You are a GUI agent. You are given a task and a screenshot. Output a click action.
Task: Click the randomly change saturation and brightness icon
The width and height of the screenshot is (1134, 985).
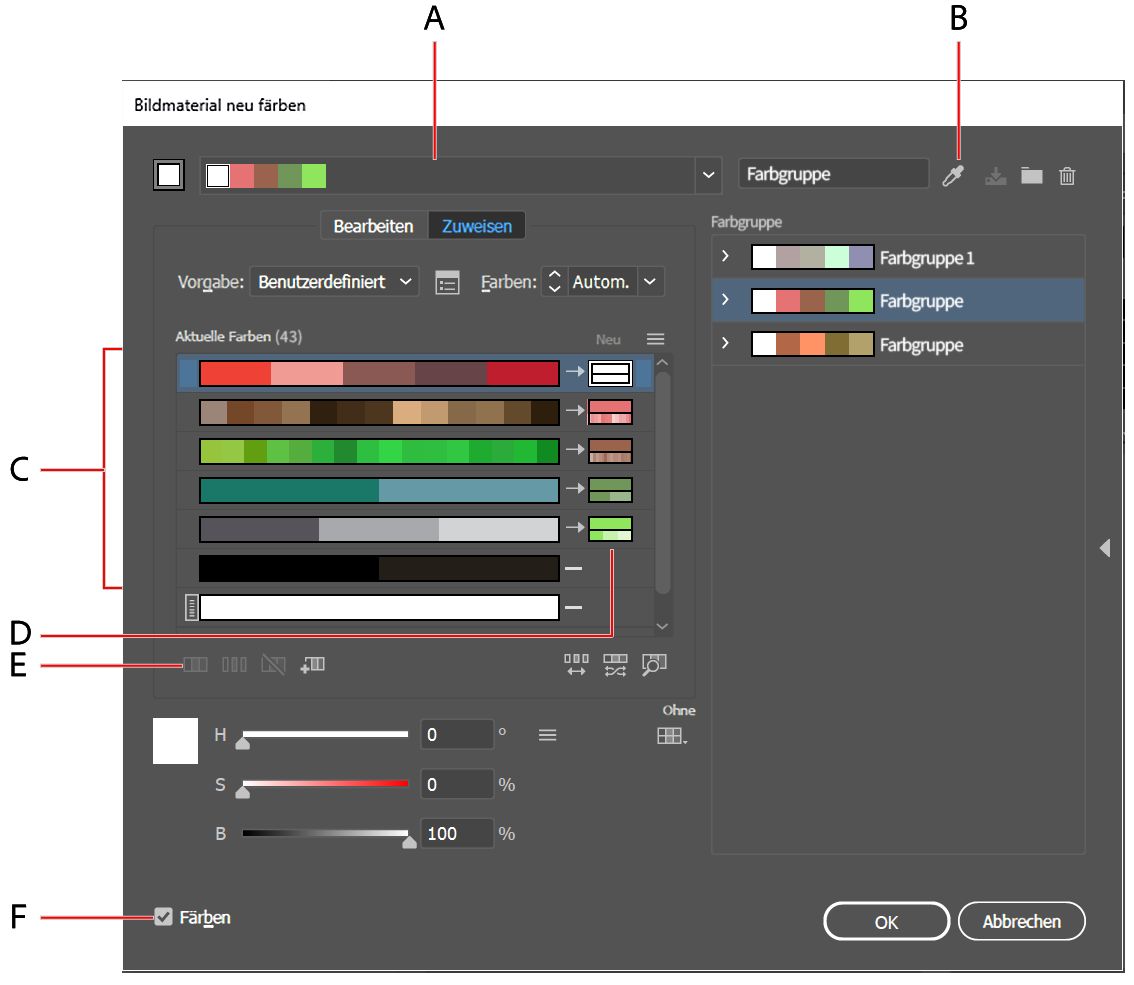615,665
